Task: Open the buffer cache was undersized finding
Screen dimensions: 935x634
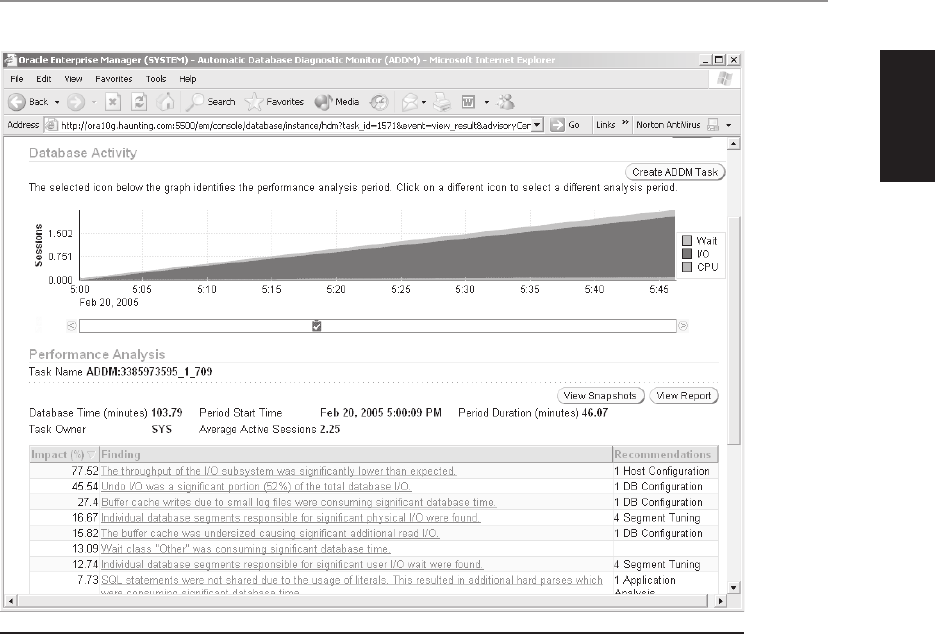Action: pyautogui.click(x=270, y=533)
